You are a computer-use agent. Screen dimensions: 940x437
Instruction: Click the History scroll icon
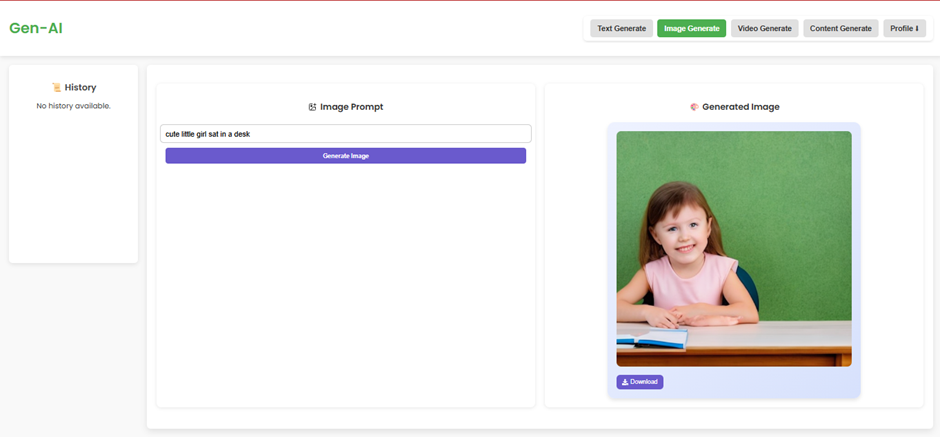click(x=56, y=88)
